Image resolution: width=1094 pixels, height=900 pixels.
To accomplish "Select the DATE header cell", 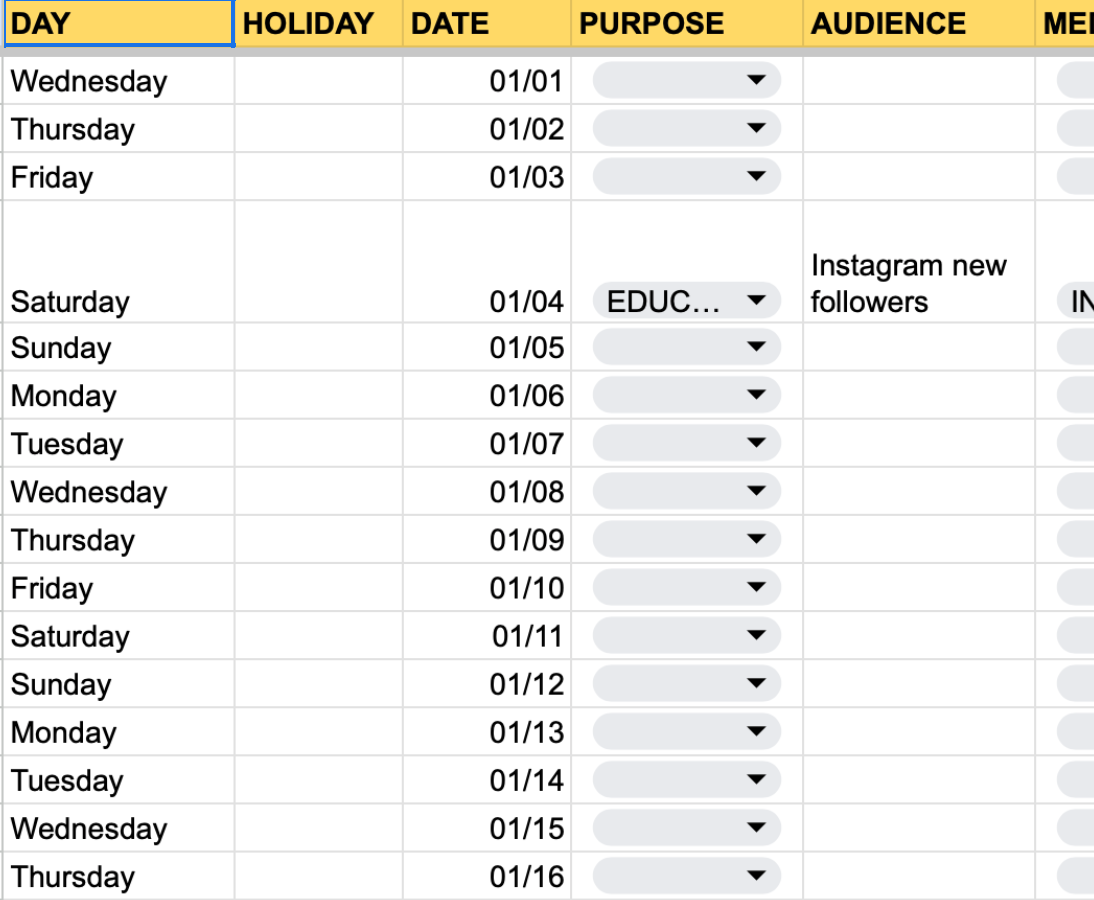I will (487, 24).
